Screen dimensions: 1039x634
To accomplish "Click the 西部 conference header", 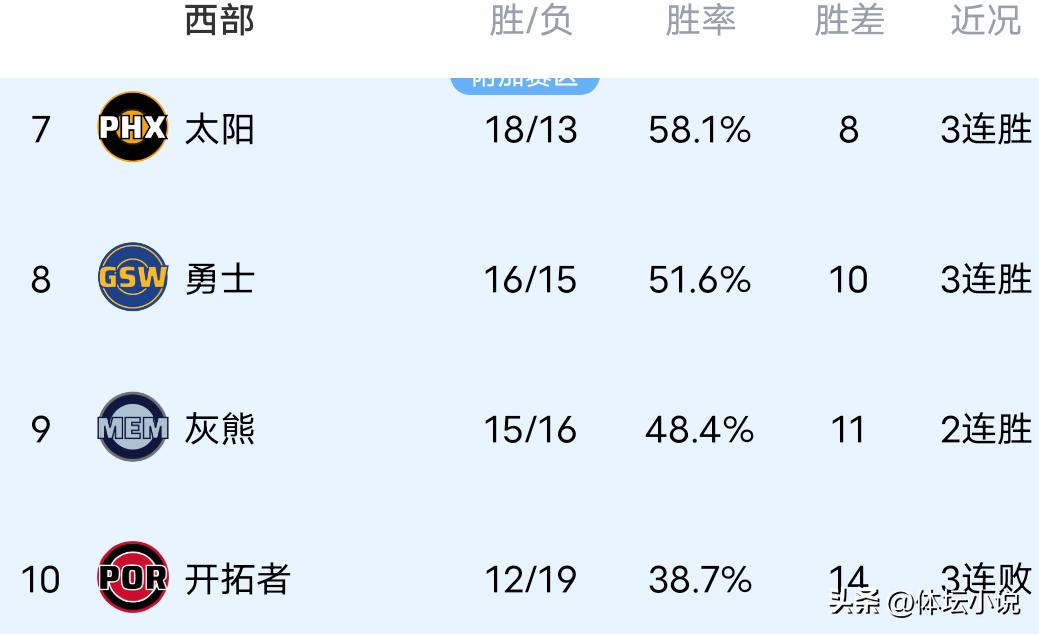I will [x=219, y=20].
